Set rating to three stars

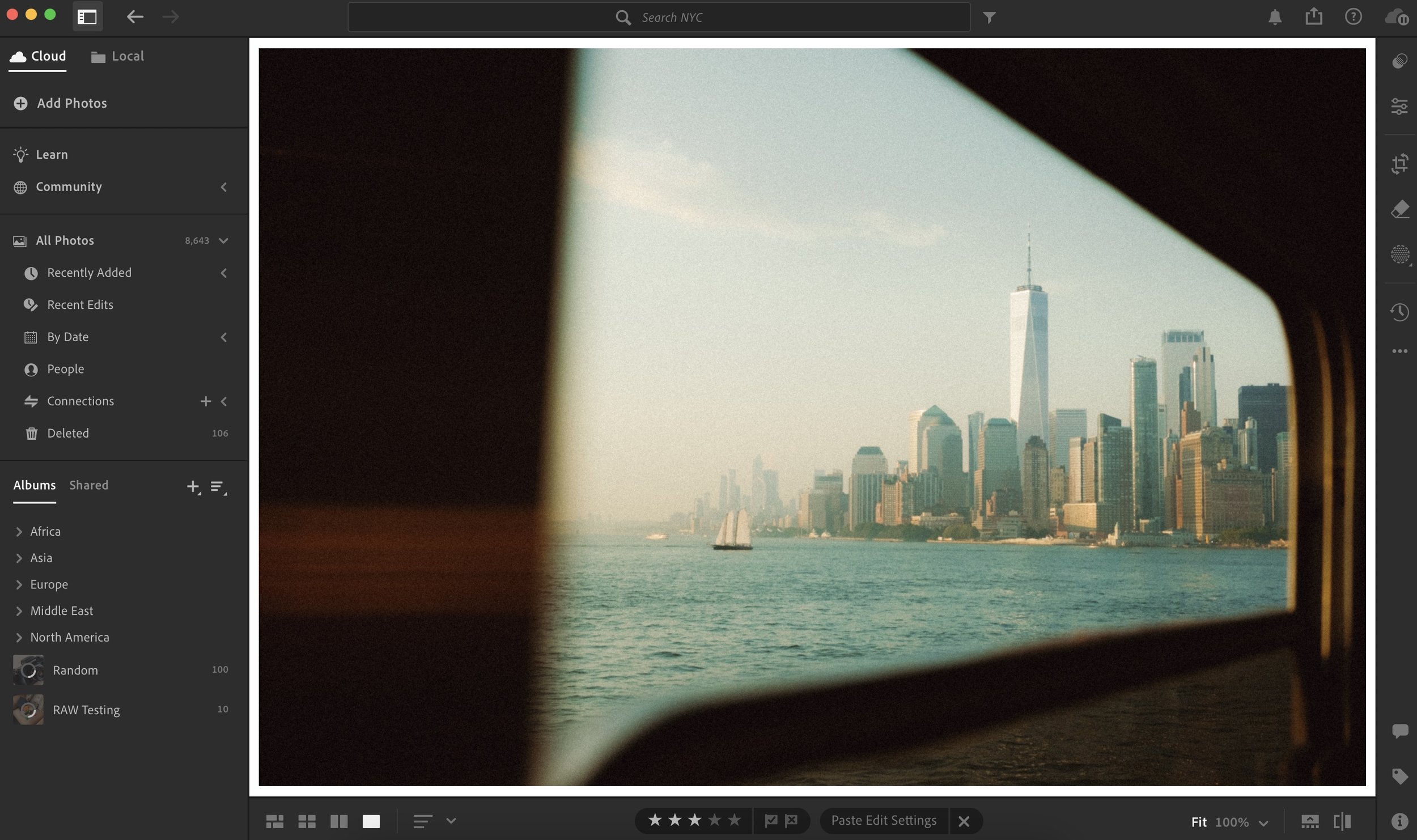click(x=694, y=820)
